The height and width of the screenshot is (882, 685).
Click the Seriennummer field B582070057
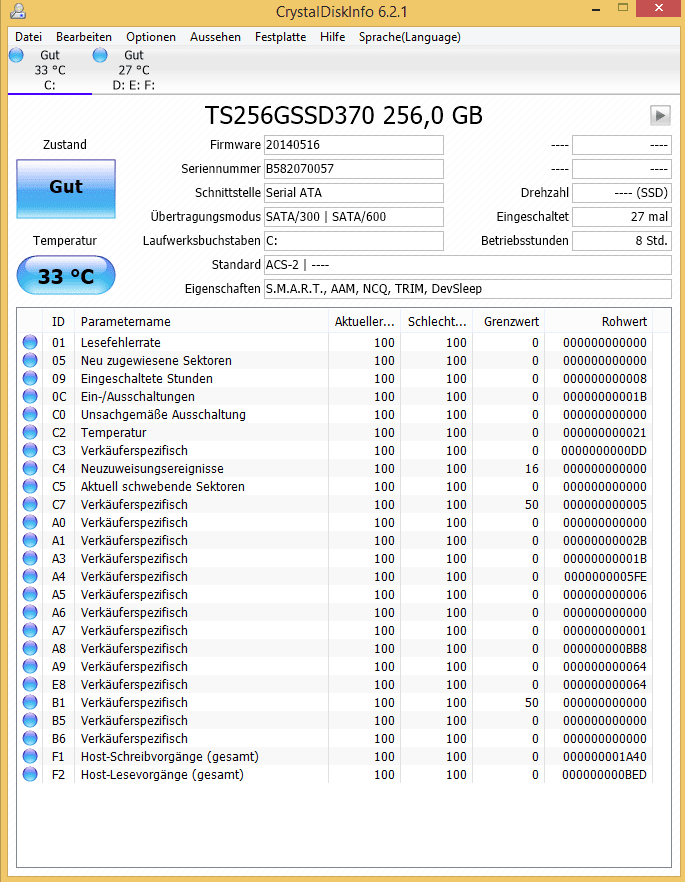354,169
